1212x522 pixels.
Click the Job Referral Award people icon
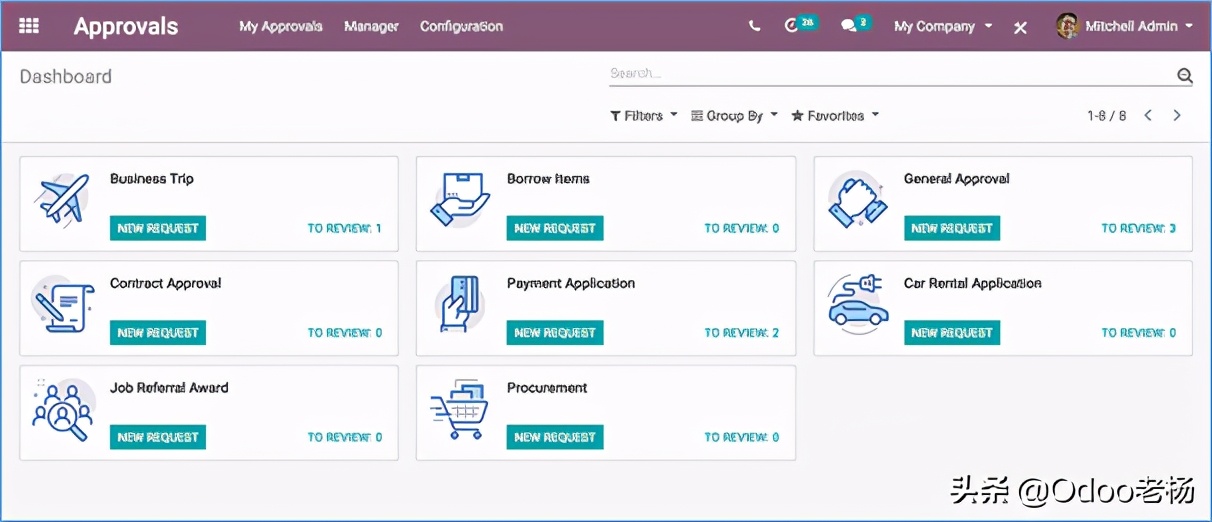coord(62,409)
